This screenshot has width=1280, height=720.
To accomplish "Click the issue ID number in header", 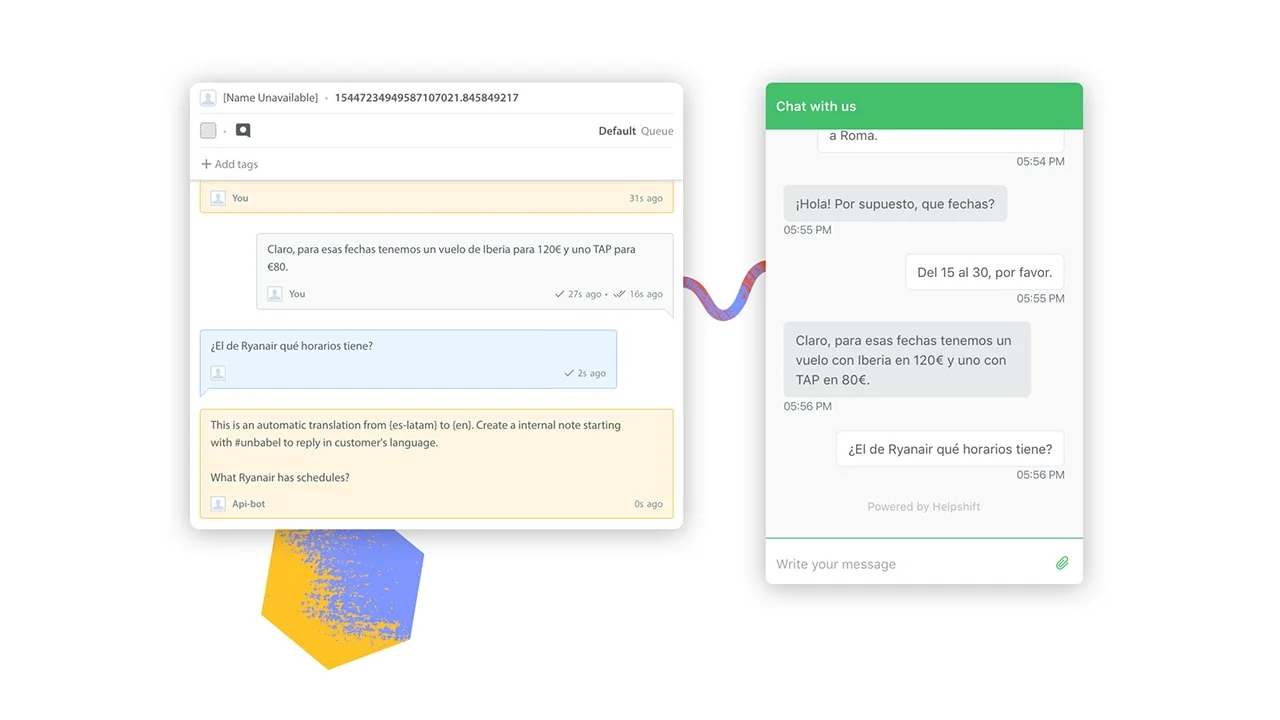I will coord(426,98).
